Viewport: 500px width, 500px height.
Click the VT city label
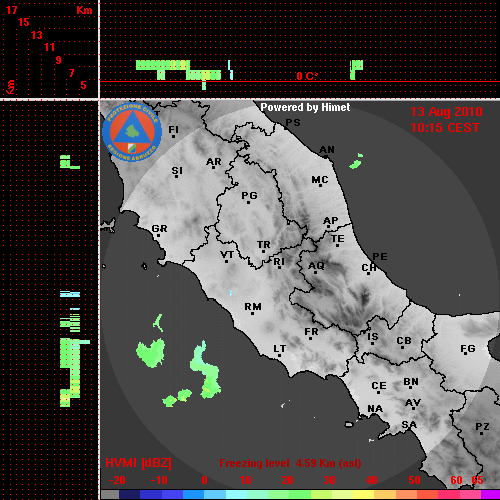[227, 255]
